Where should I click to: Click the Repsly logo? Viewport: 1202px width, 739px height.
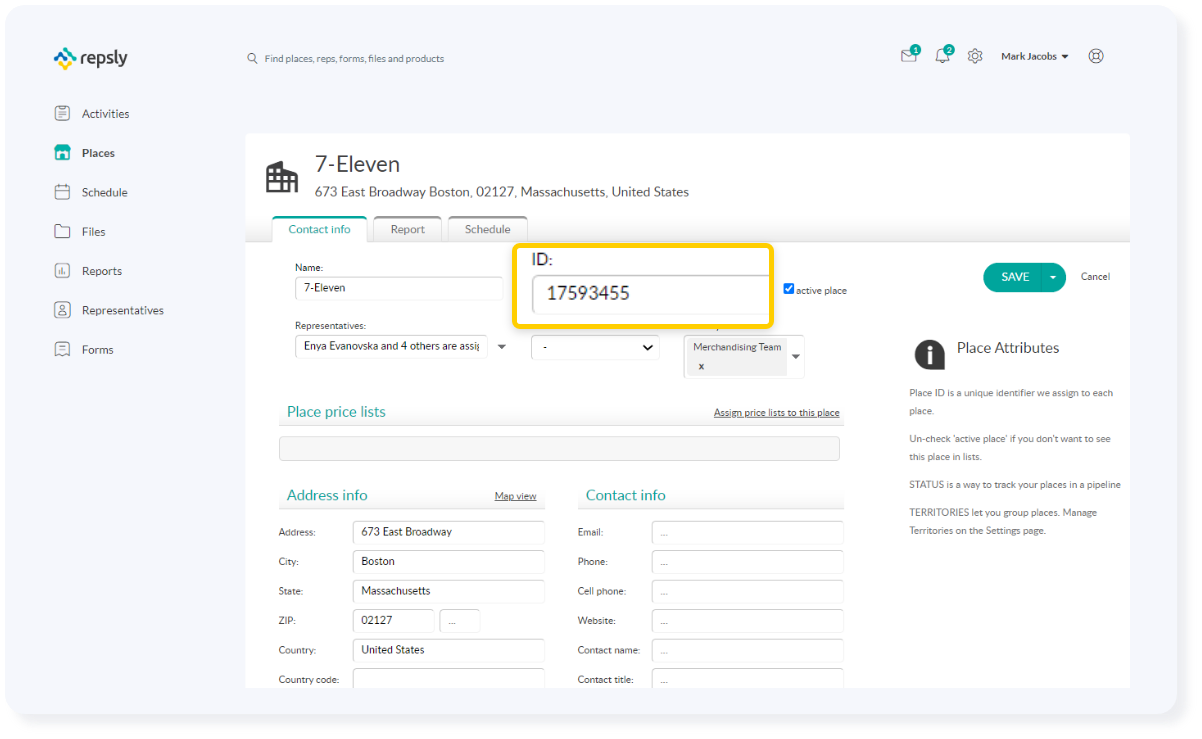tap(90, 58)
